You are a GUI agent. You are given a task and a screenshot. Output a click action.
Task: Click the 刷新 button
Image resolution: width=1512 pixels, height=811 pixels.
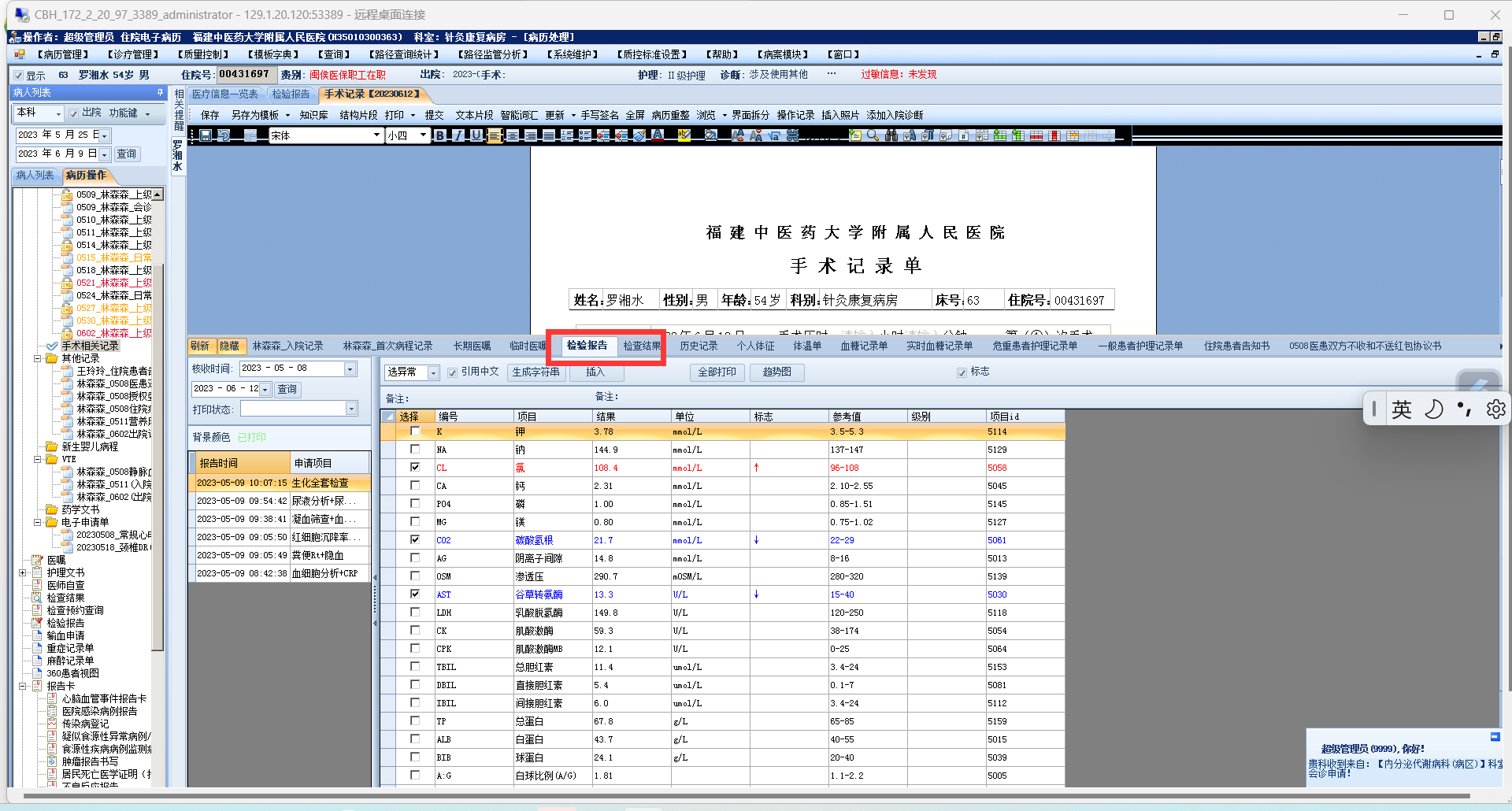pyautogui.click(x=200, y=346)
